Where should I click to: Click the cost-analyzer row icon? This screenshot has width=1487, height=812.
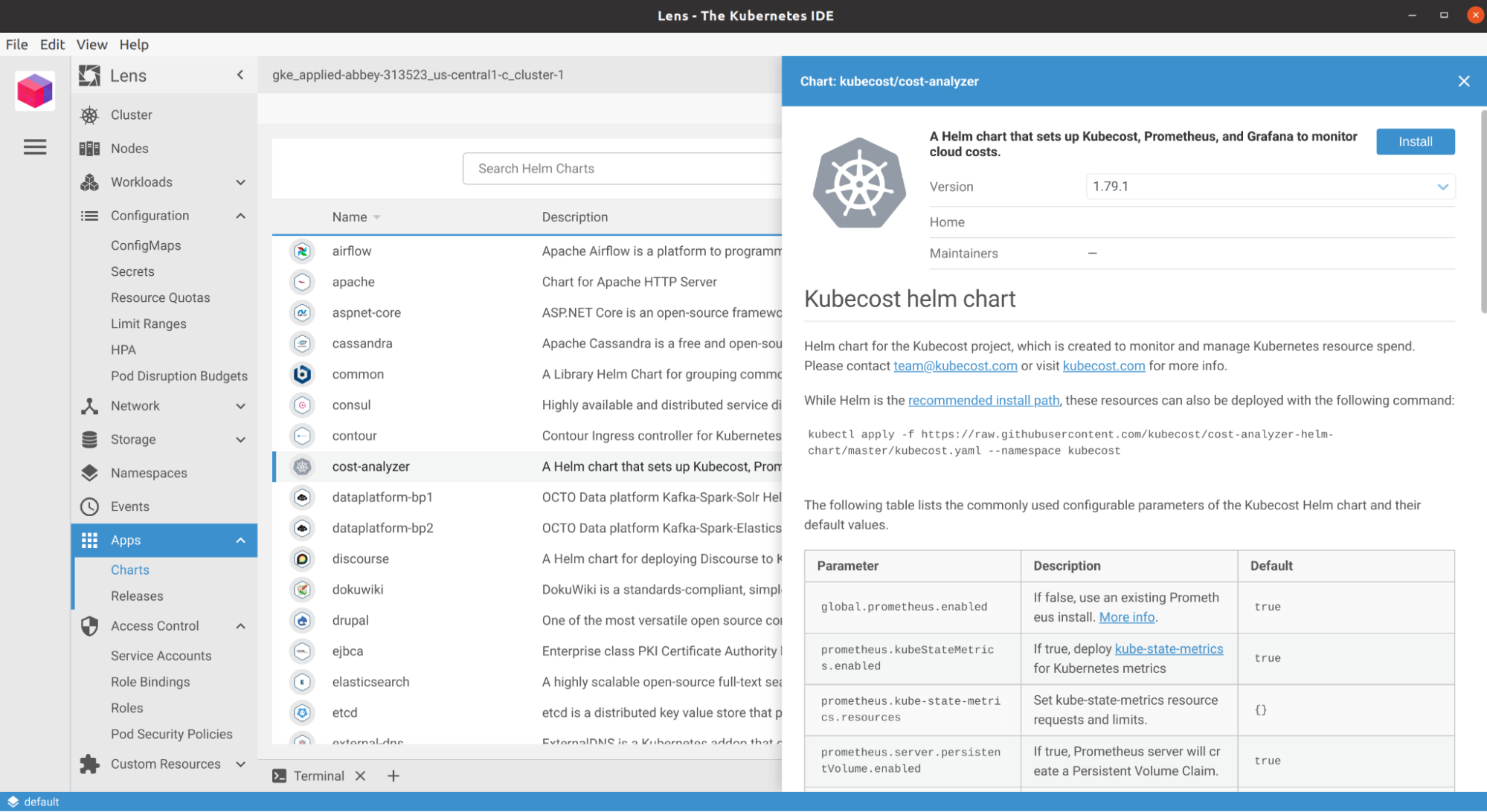pos(302,466)
